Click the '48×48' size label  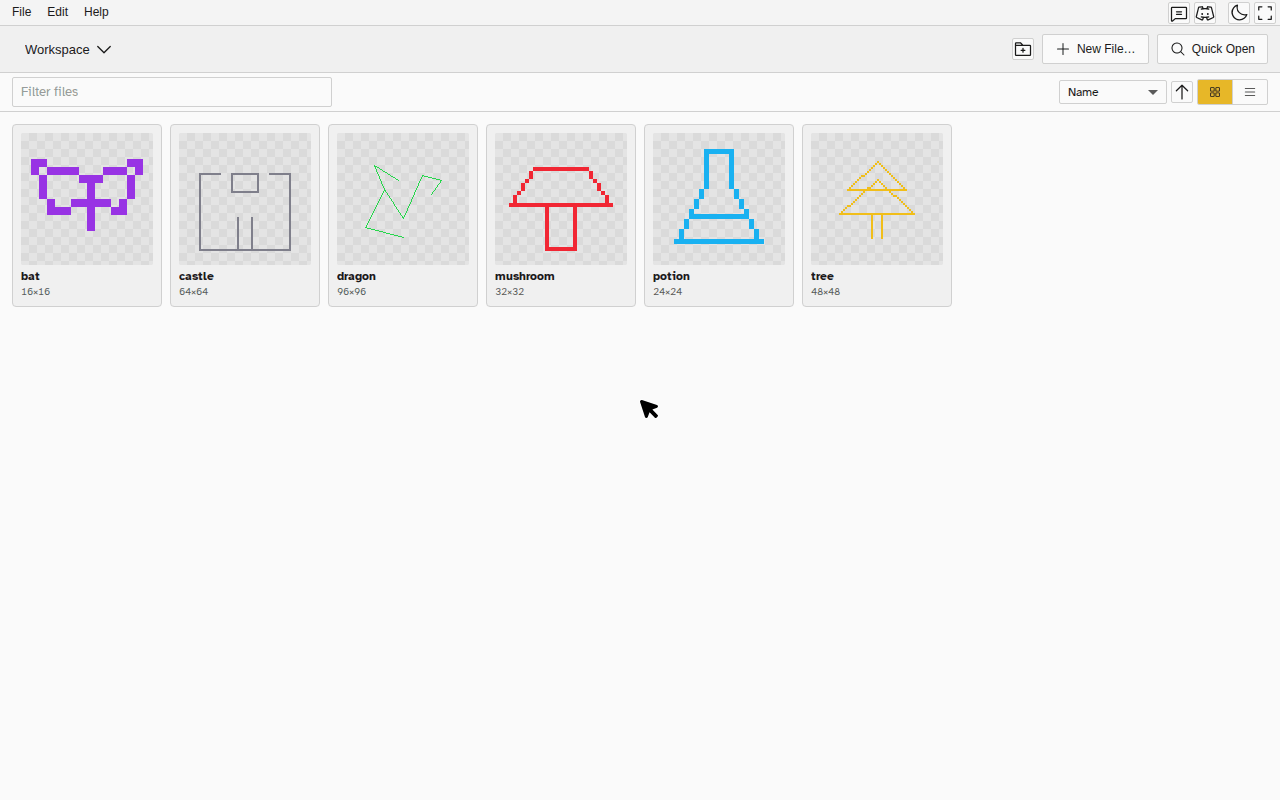pyautogui.click(x=825, y=292)
